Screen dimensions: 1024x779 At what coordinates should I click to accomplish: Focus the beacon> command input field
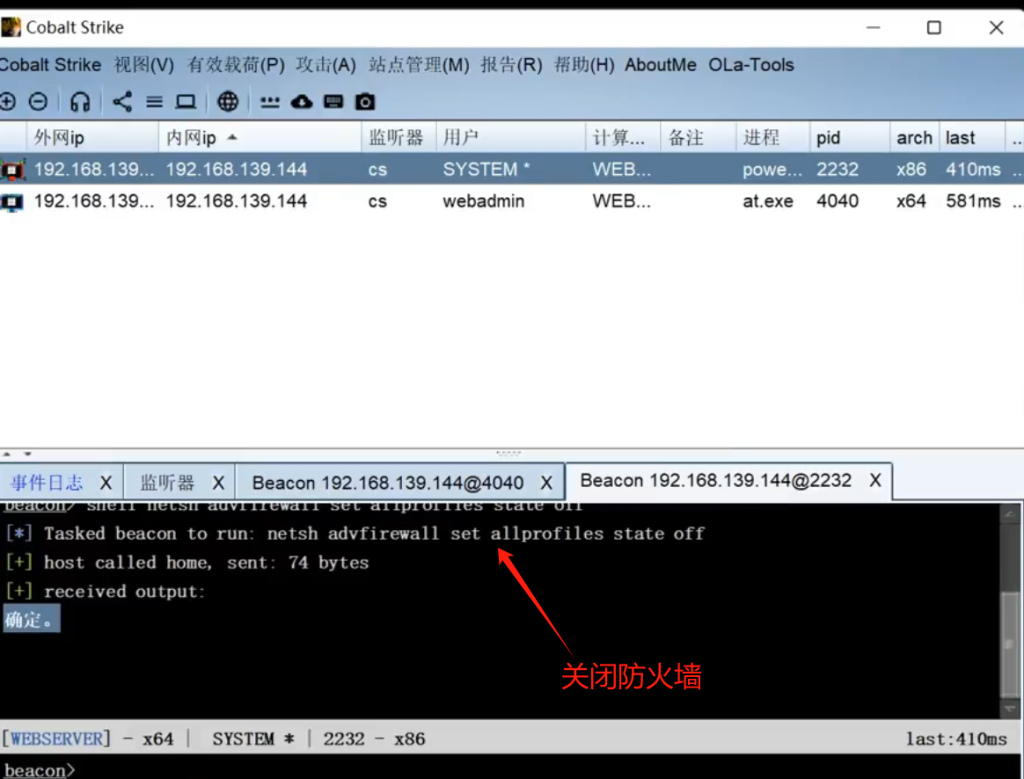(x=512, y=769)
